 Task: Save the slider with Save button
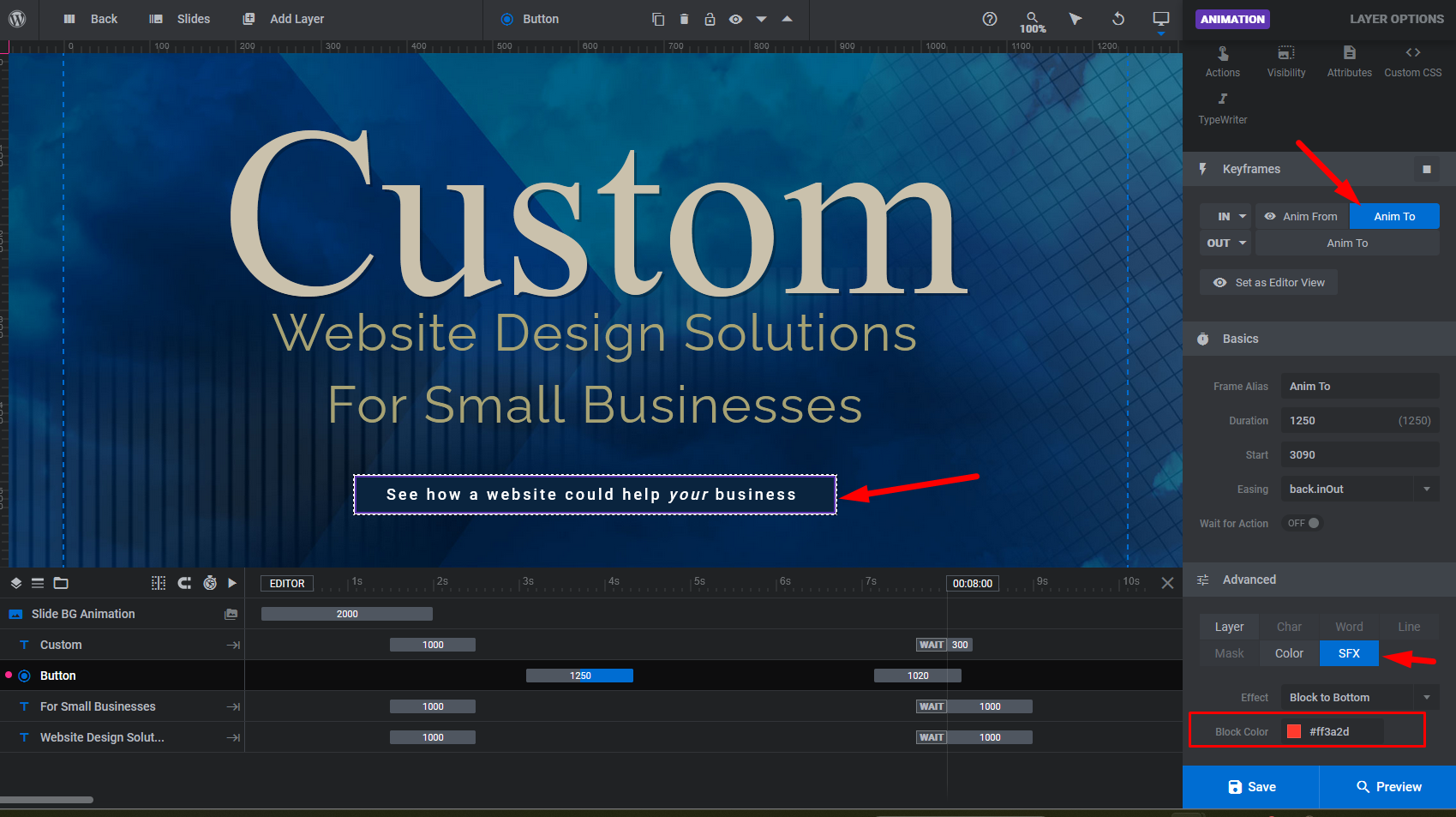tap(1251, 787)
